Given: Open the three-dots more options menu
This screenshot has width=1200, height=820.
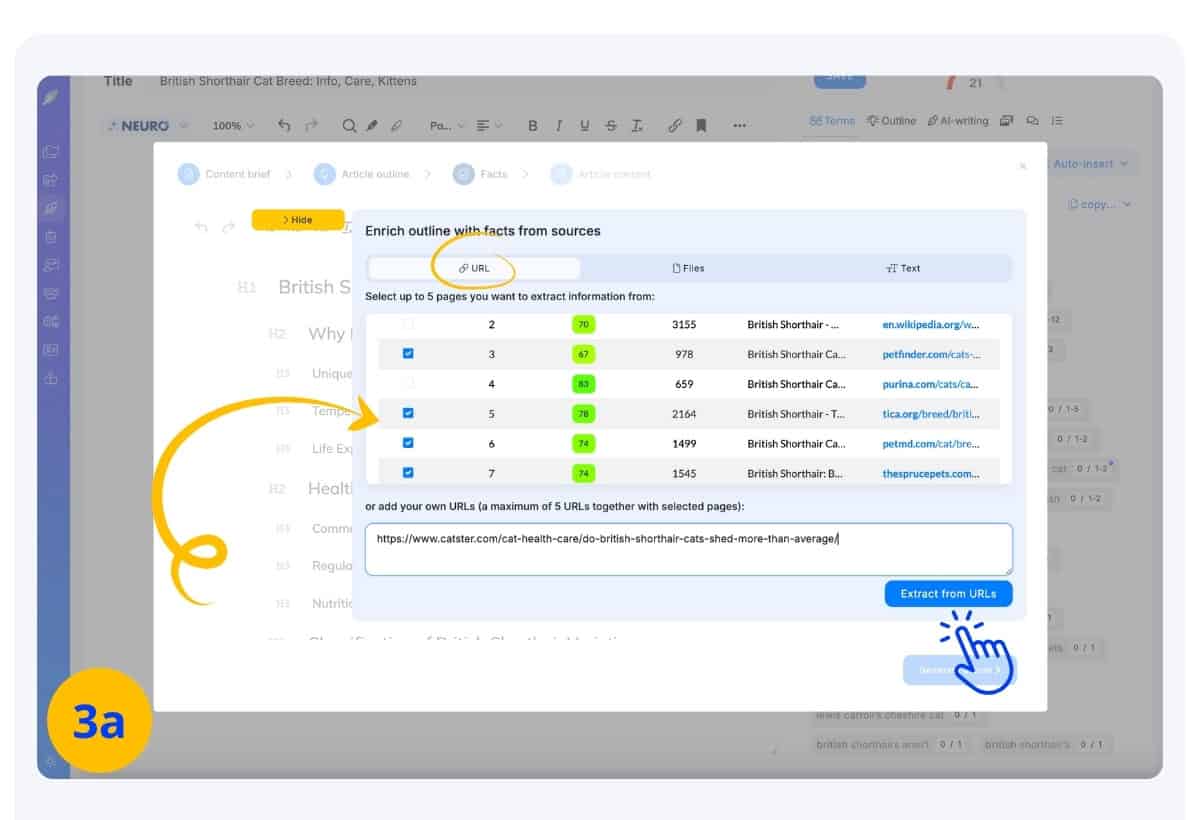Looking at the screenshot, I should 739,126.
